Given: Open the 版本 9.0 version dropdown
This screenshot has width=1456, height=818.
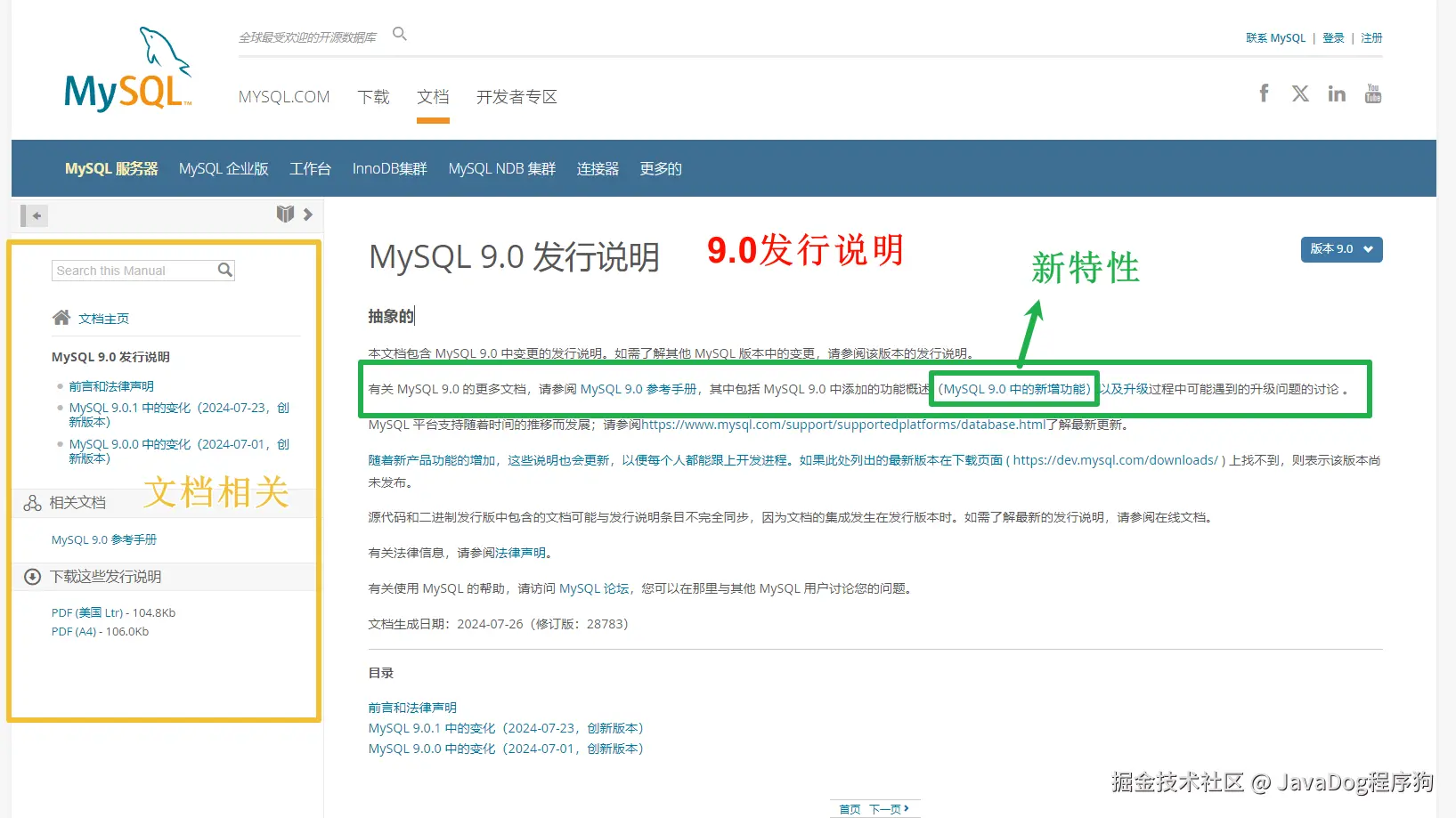Looking at the screenshot, I should tap(1341, 249).
